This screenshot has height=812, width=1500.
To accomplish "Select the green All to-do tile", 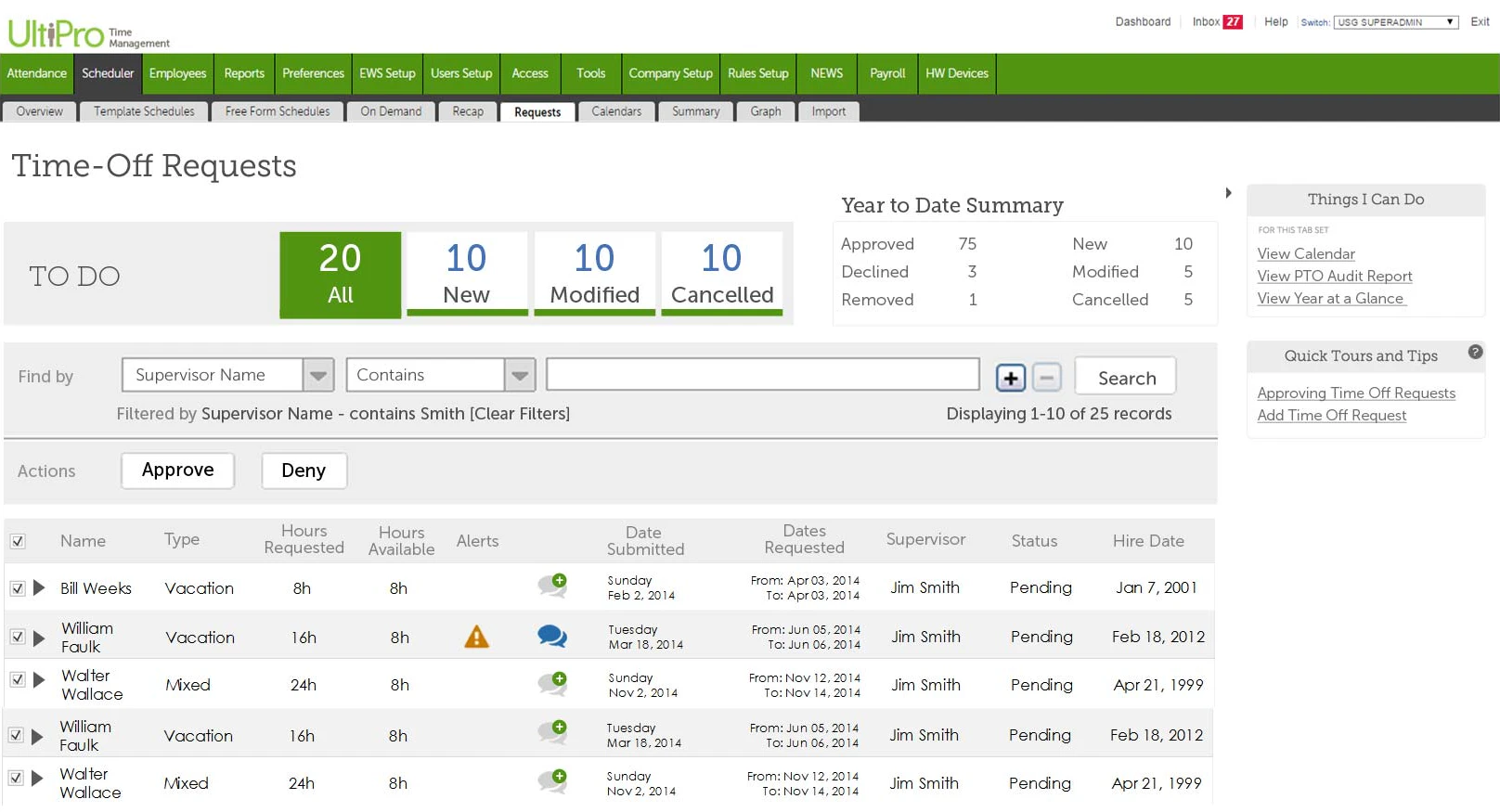I will [341, 275].
